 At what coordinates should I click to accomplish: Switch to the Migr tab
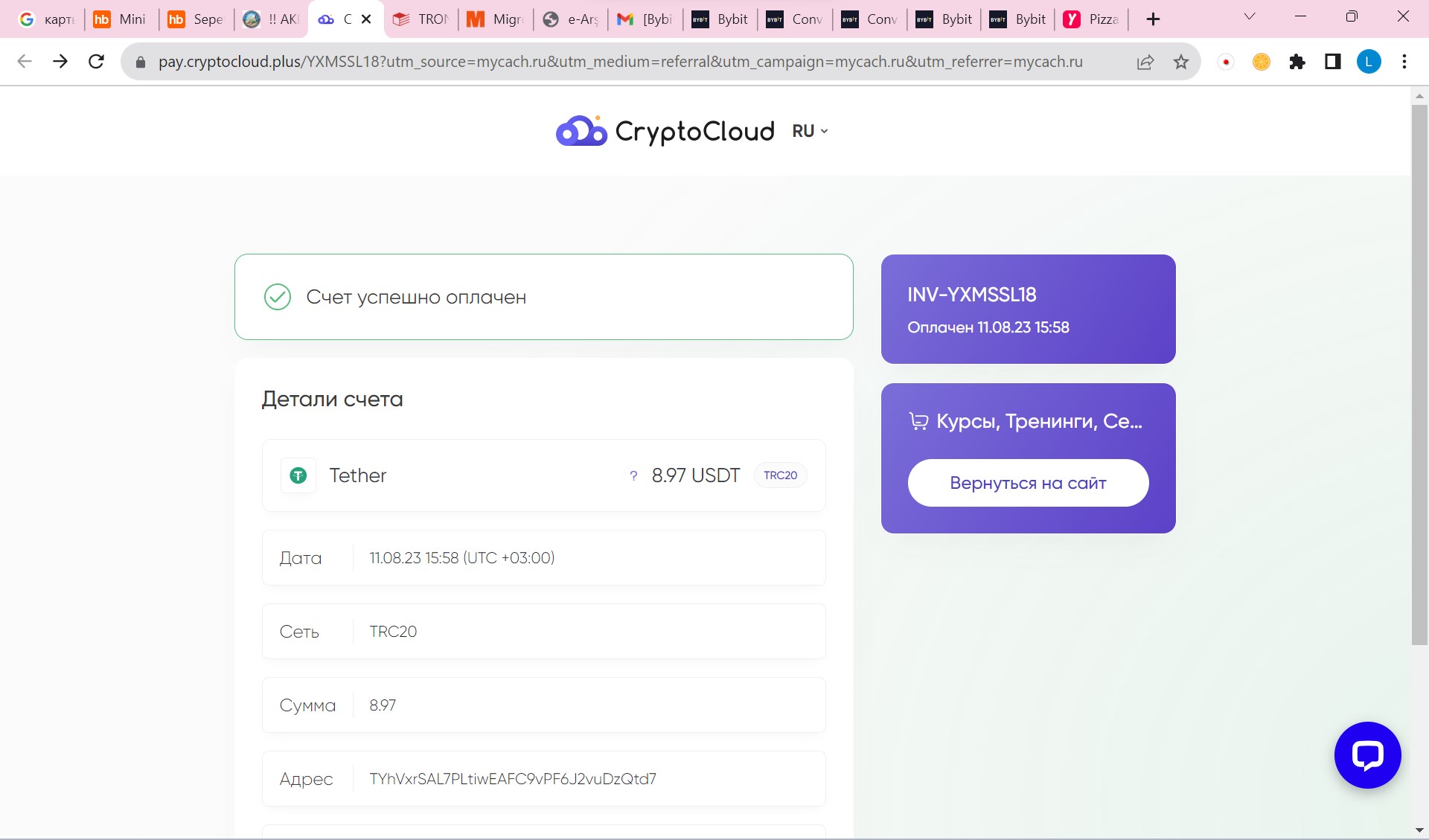click(496, 19)
